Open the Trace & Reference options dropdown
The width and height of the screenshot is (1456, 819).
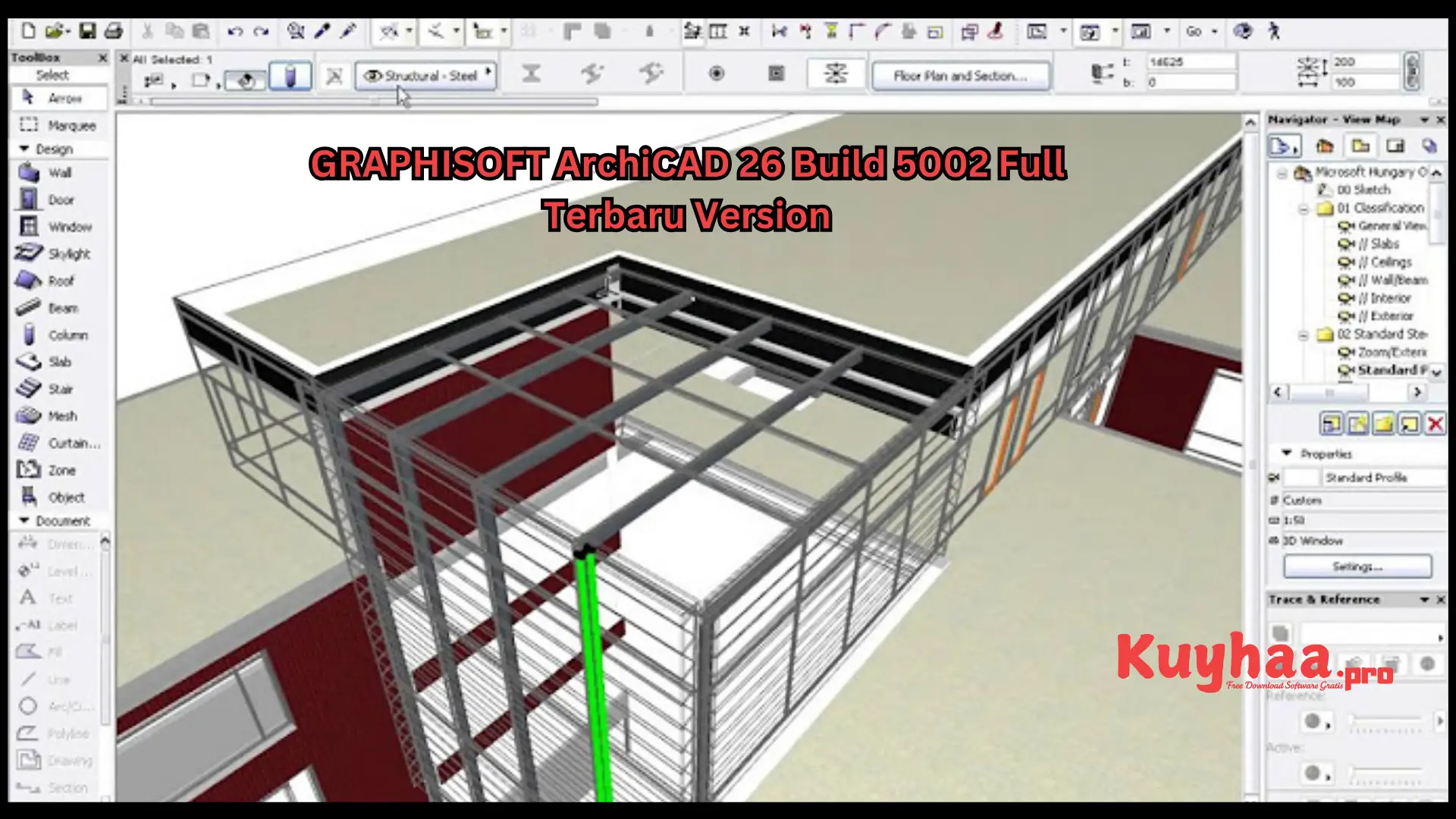pyautogui.click(x=1424, y=600)
